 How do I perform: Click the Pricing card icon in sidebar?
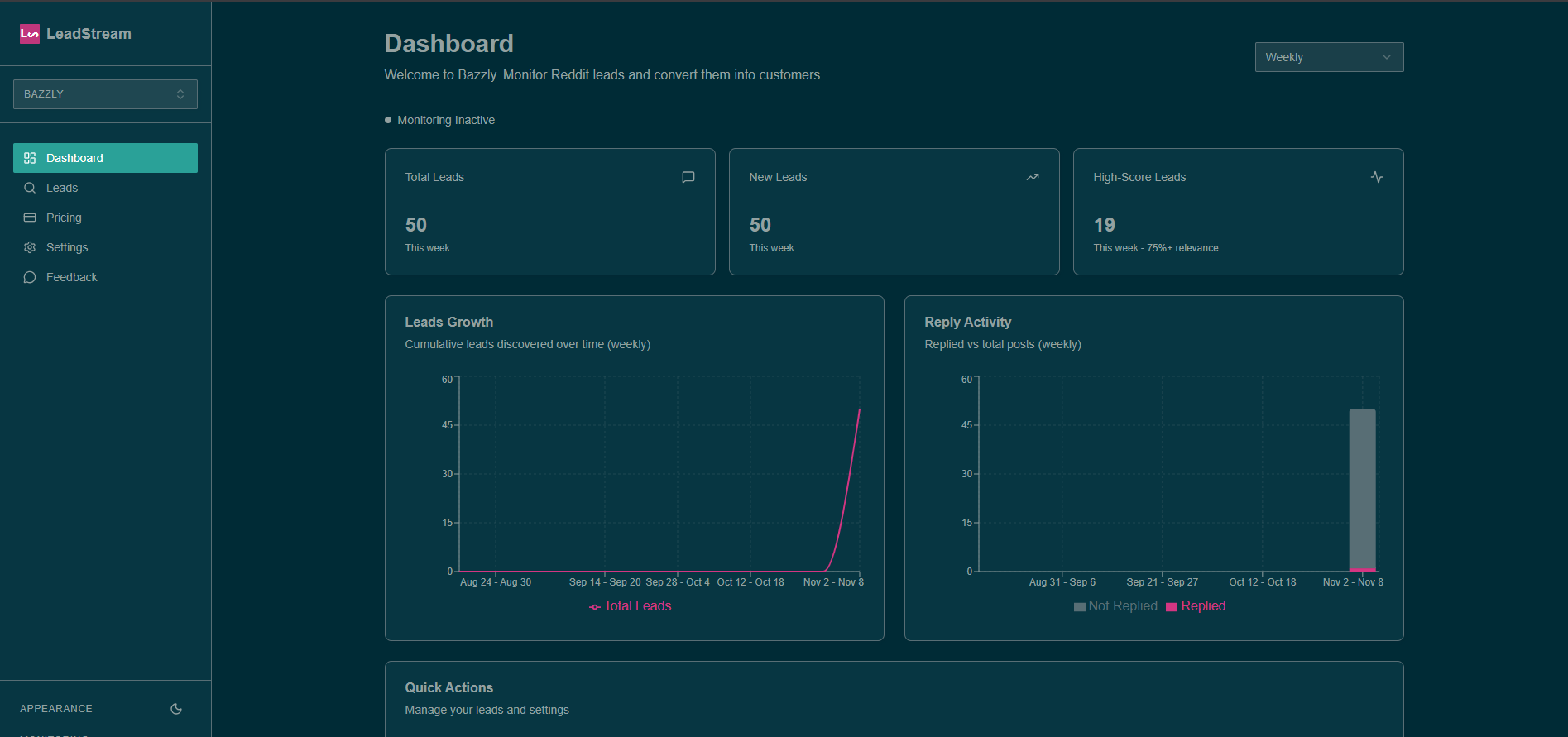[30, 218]
